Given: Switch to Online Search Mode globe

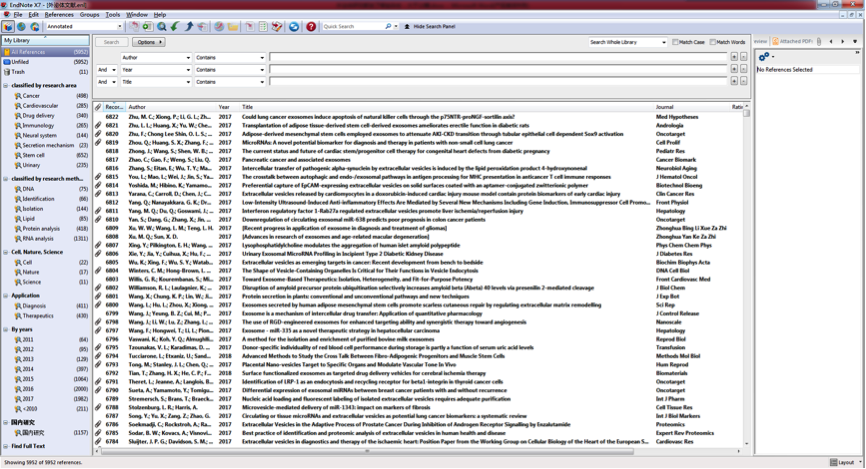Looking at the screenshot, I should pyautogui.click(x=21, y=27).
